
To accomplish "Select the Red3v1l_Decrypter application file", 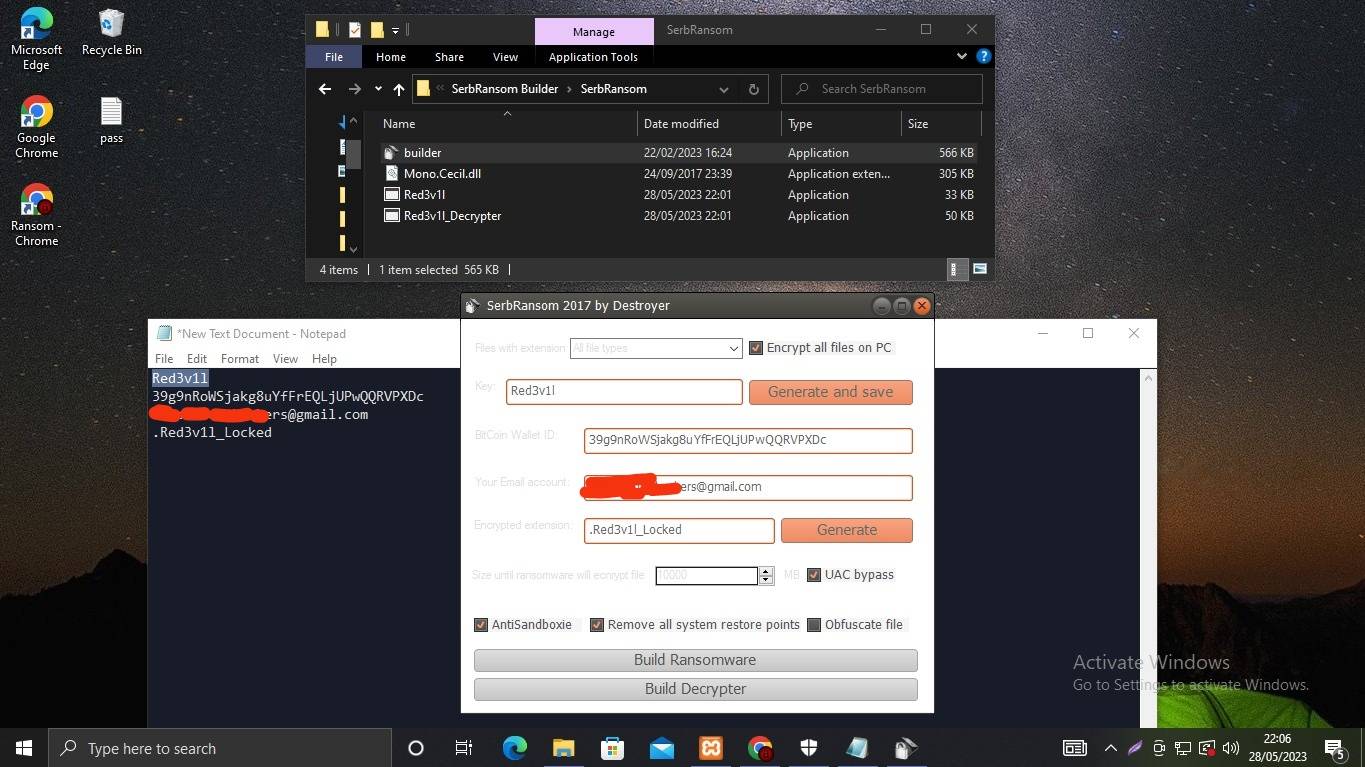I will [x=678, y=216].
